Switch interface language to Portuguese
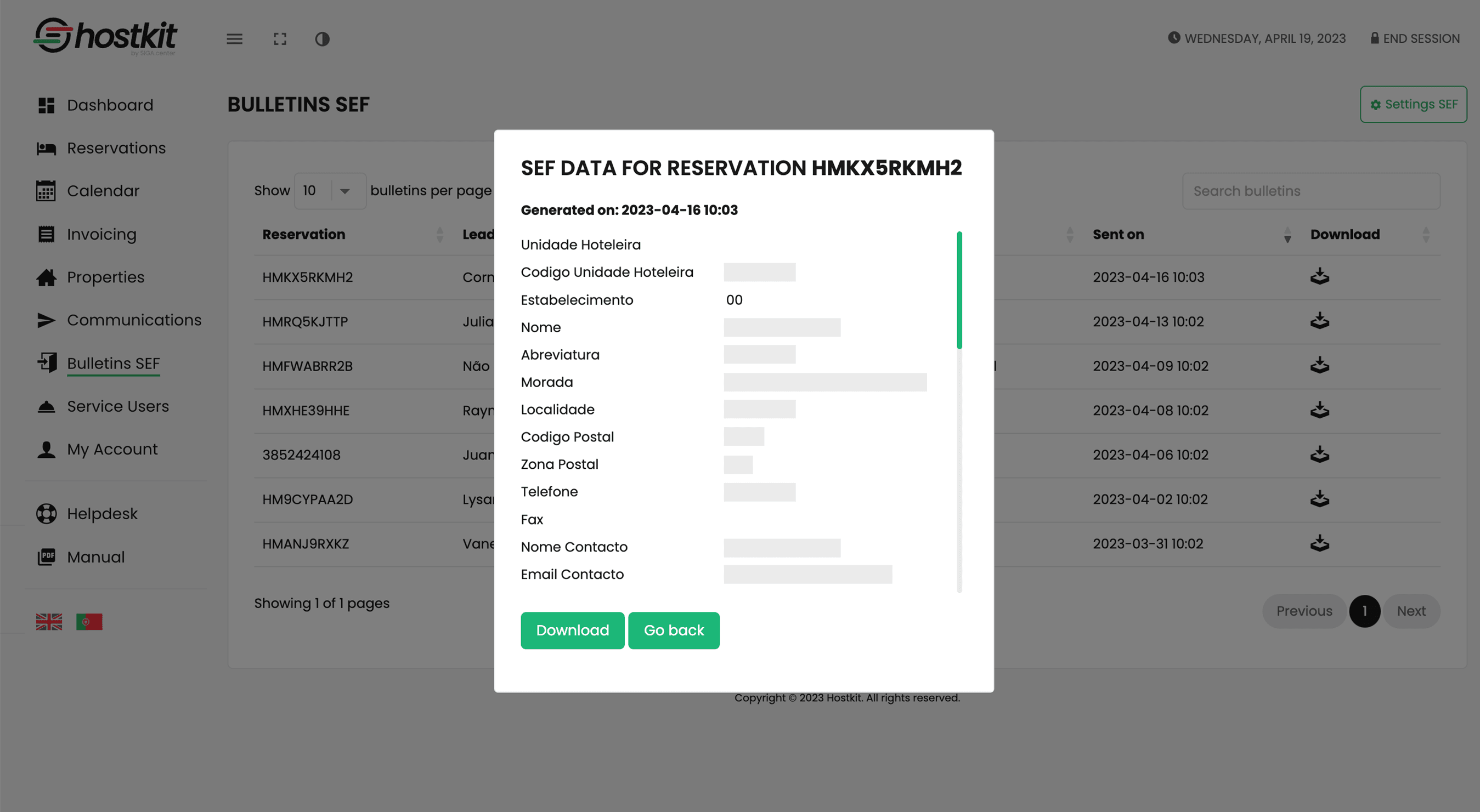Image resolution: width=1480 pixels, height=812 pixels. [x=89, y=621]
